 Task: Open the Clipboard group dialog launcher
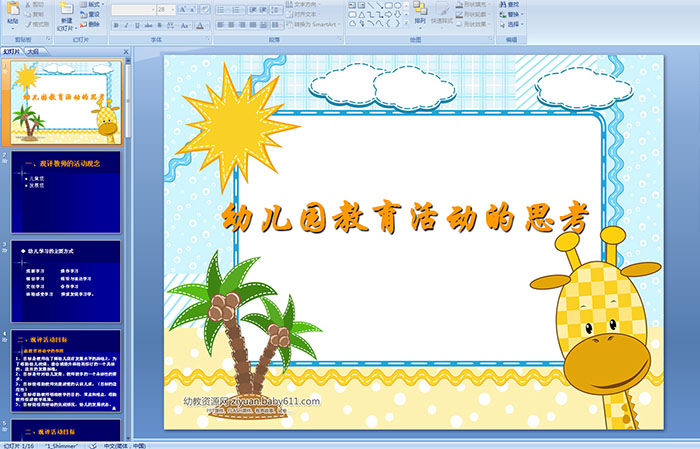pos(48,39)
